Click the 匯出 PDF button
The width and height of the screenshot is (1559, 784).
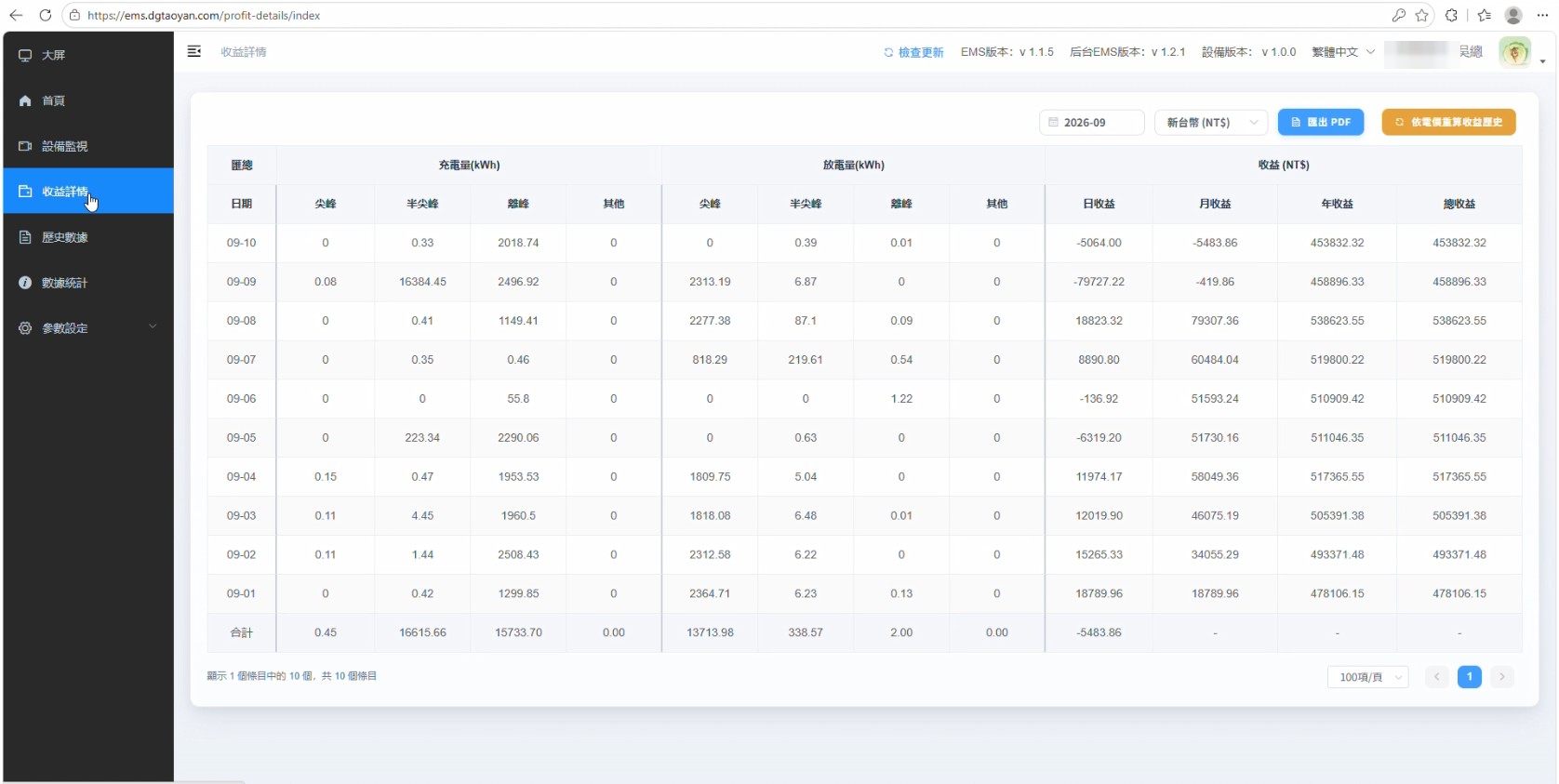pos(1321,123)
